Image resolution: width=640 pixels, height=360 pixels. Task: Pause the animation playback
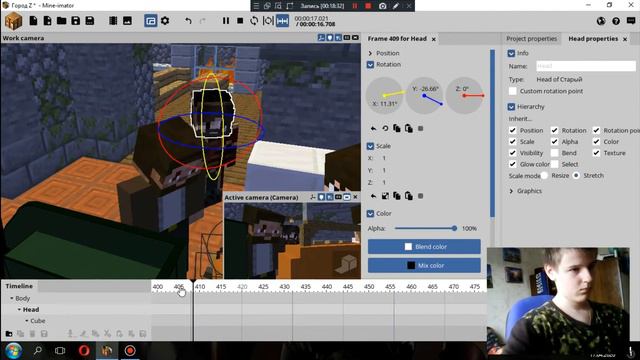[226, 20]
